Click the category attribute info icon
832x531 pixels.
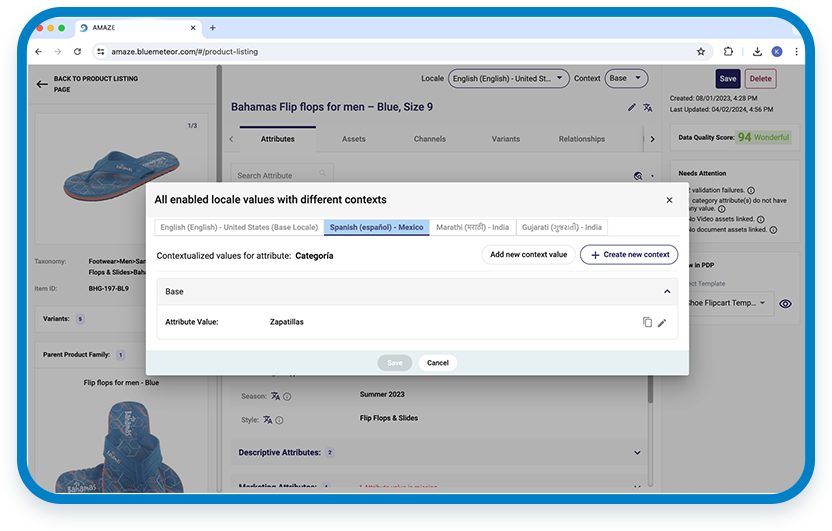click(722, 208)
